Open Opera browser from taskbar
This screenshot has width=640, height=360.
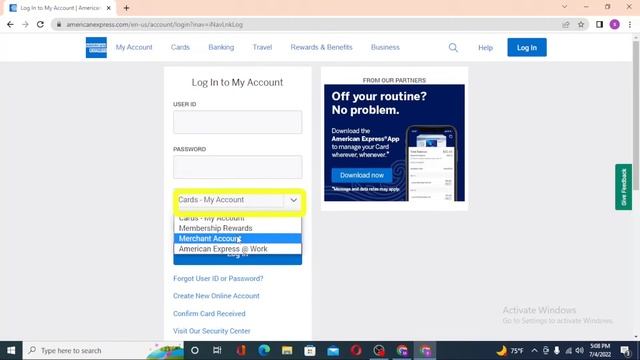coord(356,351)
